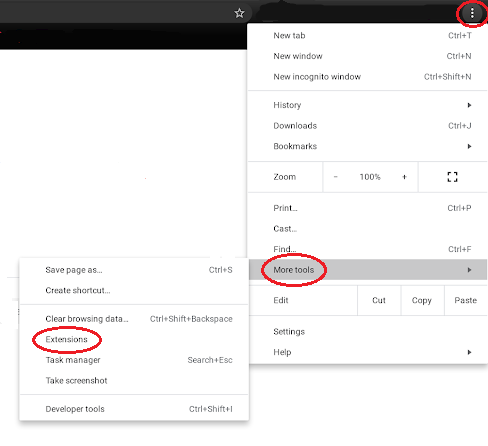Expand the History submenu
The height and width of the screenshot is (446, 488).
(x=367, y=105)
